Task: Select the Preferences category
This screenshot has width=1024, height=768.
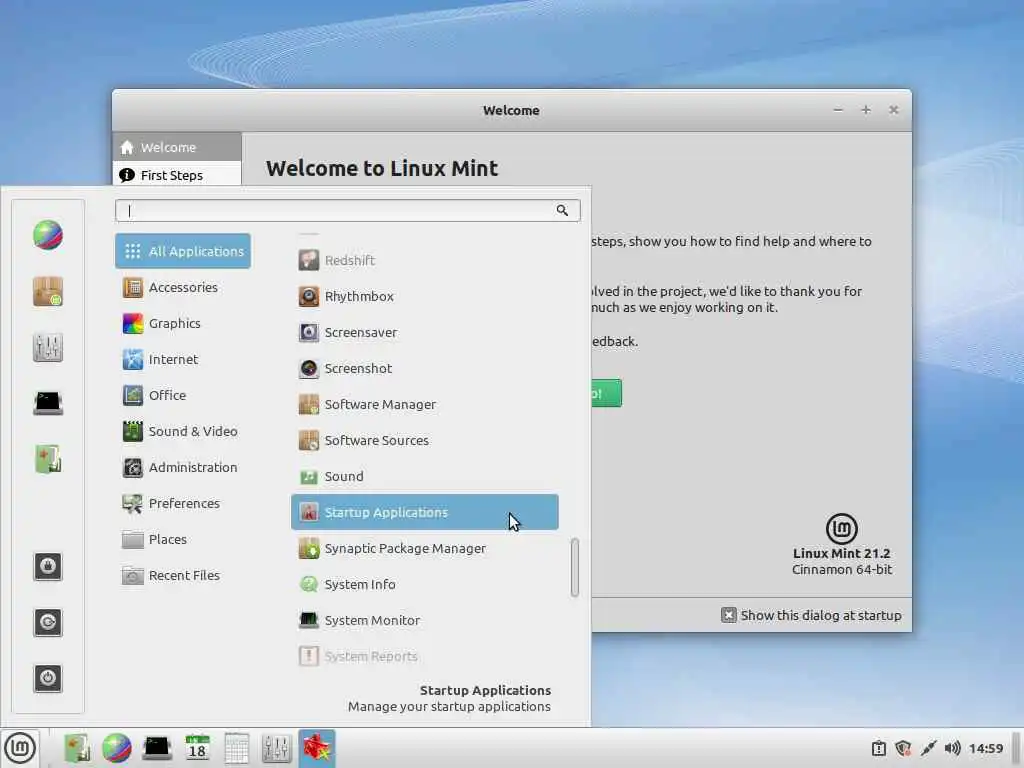Action: point(183,503)
